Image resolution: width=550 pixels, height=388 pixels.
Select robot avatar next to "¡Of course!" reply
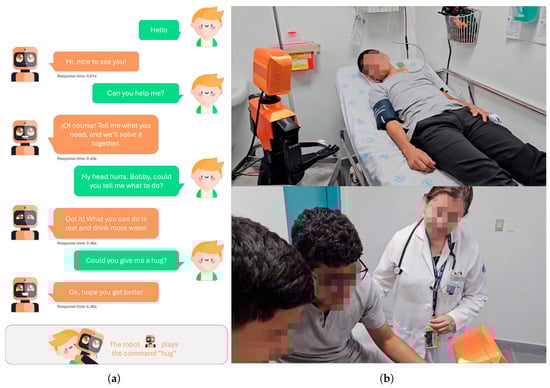[x=25, y=138]
